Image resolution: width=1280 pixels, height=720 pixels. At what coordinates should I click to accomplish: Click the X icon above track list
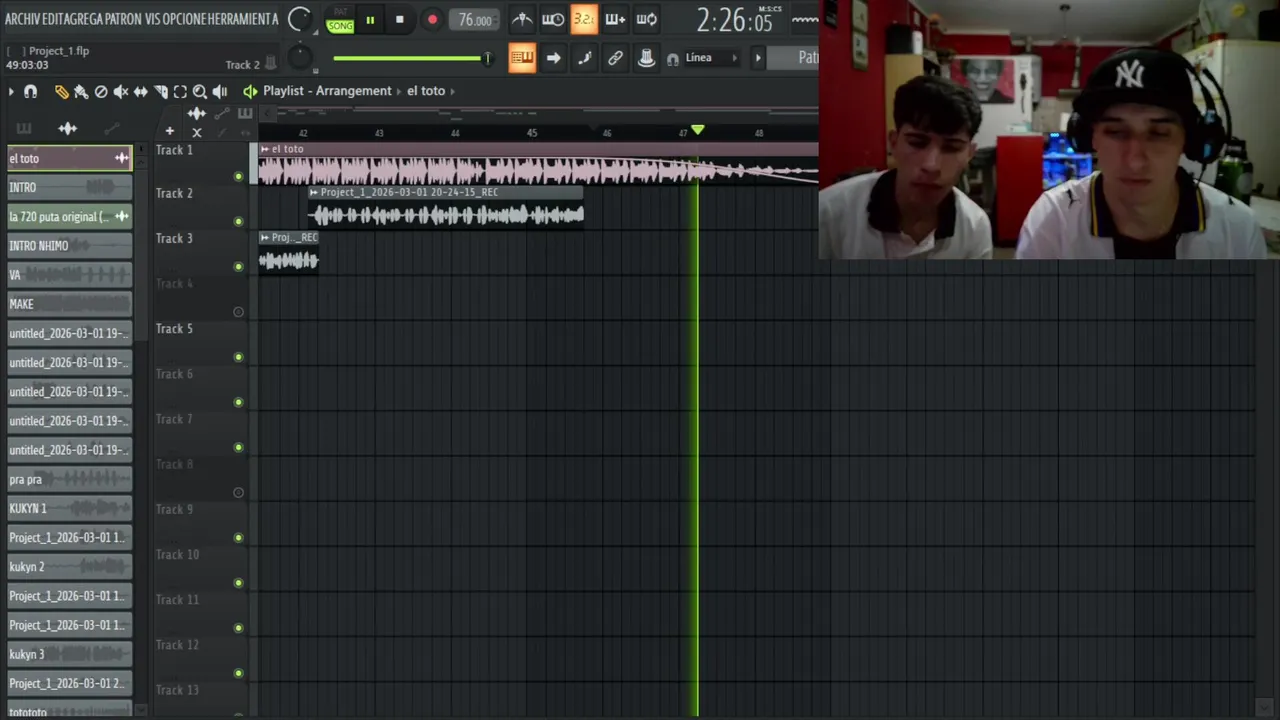pyautogui.click(x=196, y=132)
